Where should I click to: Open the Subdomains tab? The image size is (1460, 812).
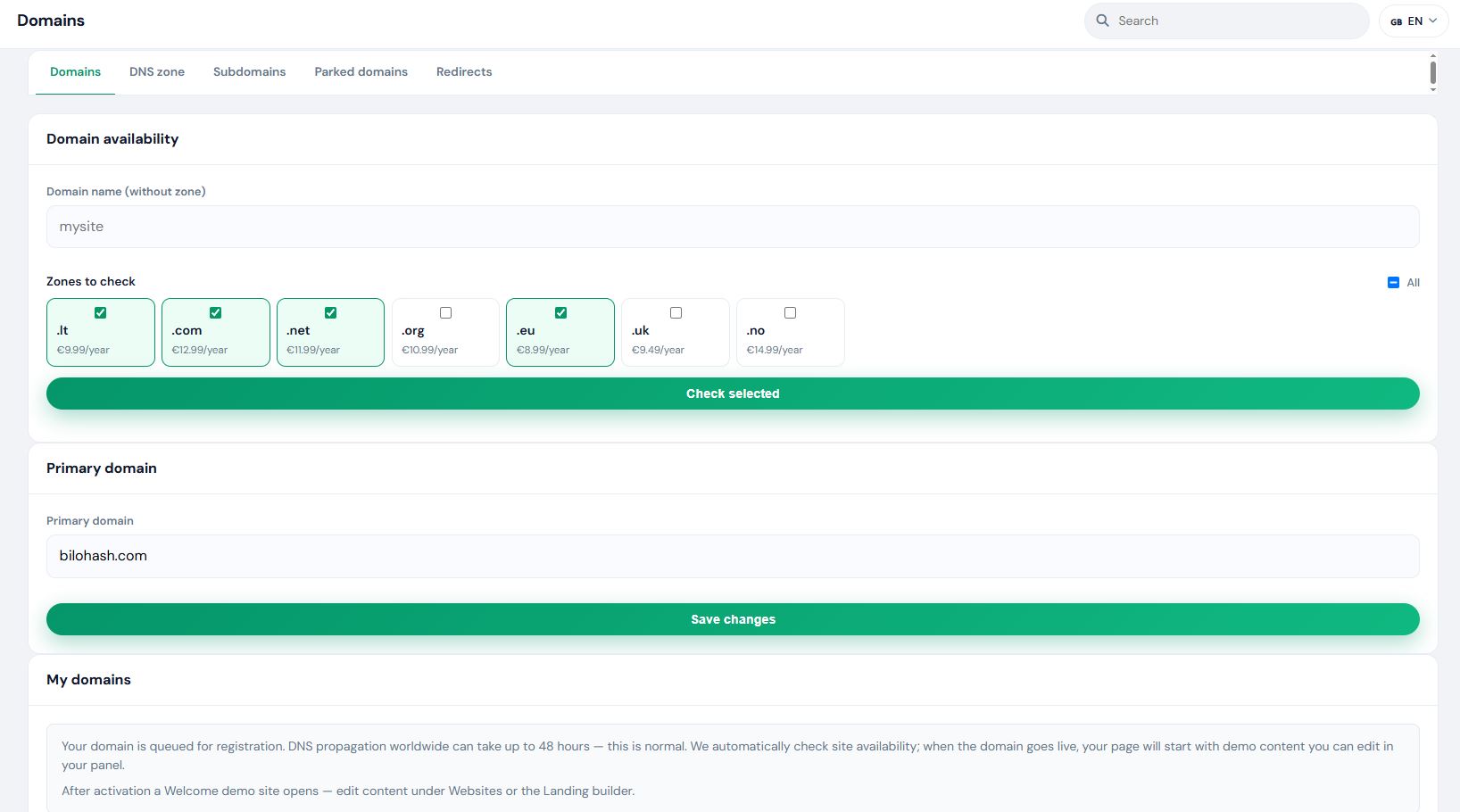pyautogui.click(x=249, y=71)
